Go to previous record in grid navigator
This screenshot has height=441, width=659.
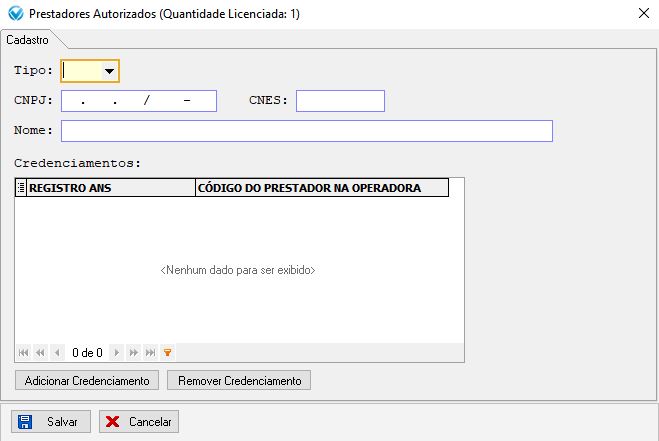57,352
